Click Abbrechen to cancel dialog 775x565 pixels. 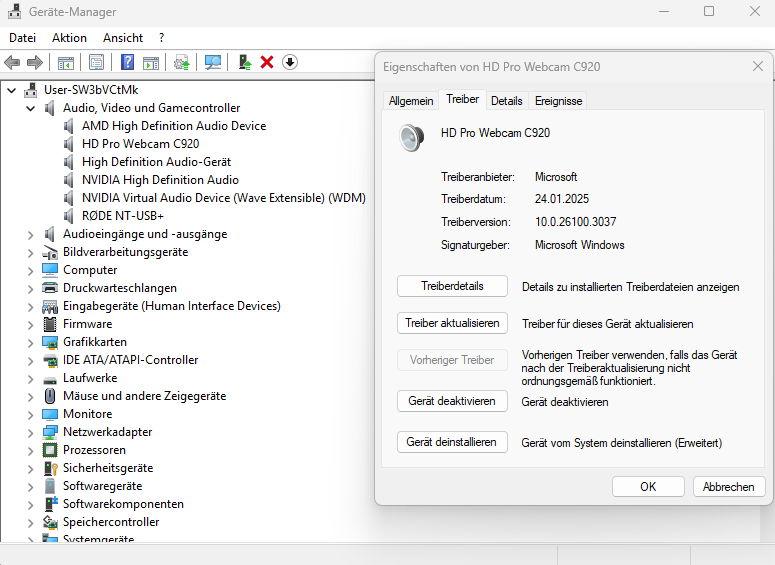pos(729,487)
